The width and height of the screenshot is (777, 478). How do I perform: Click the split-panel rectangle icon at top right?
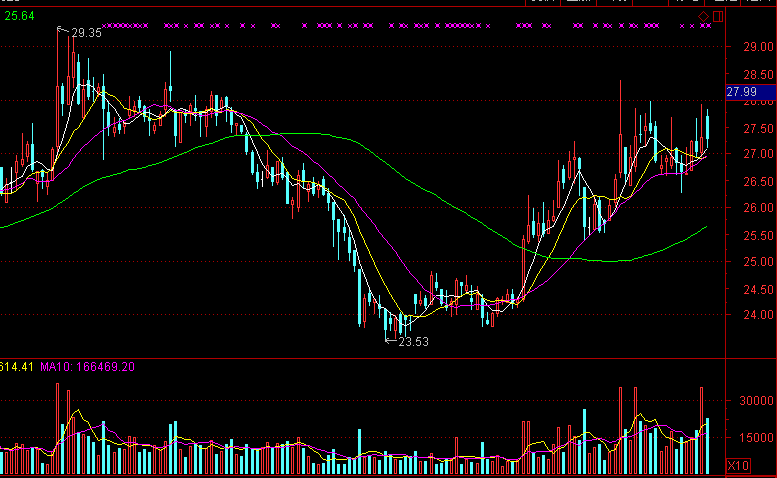(x=717, y=17)
